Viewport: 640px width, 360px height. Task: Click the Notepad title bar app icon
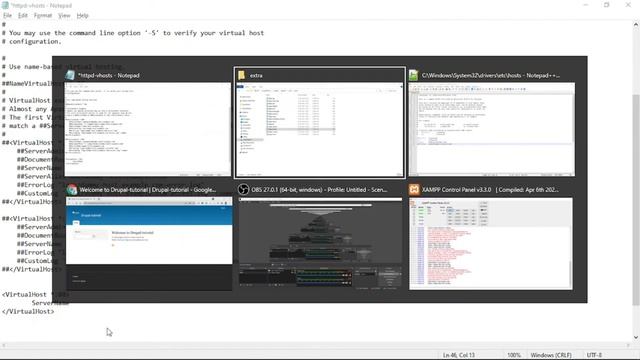click(x=5, y=5)
